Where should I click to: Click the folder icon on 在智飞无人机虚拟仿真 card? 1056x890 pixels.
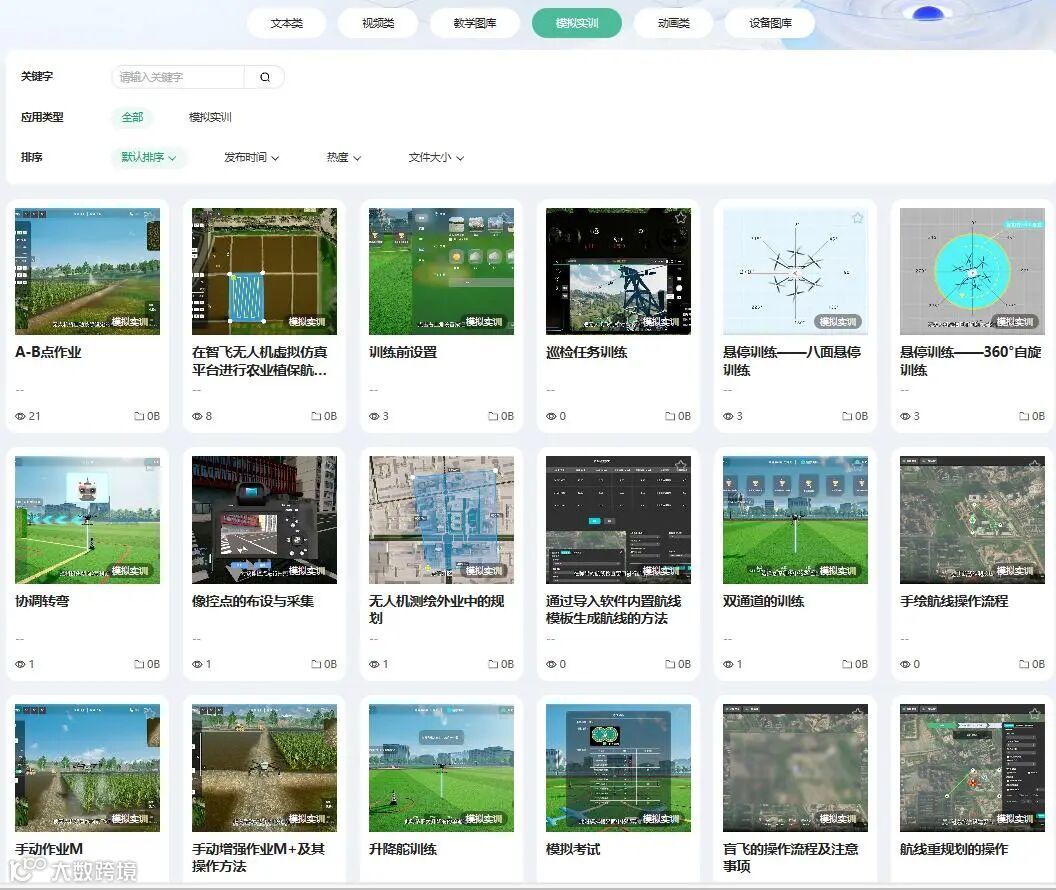(x=316, y=416)
